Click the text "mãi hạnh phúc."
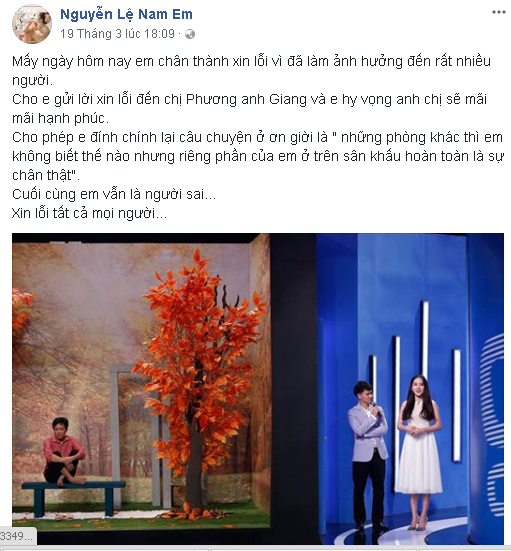 [x=60, y=118]
